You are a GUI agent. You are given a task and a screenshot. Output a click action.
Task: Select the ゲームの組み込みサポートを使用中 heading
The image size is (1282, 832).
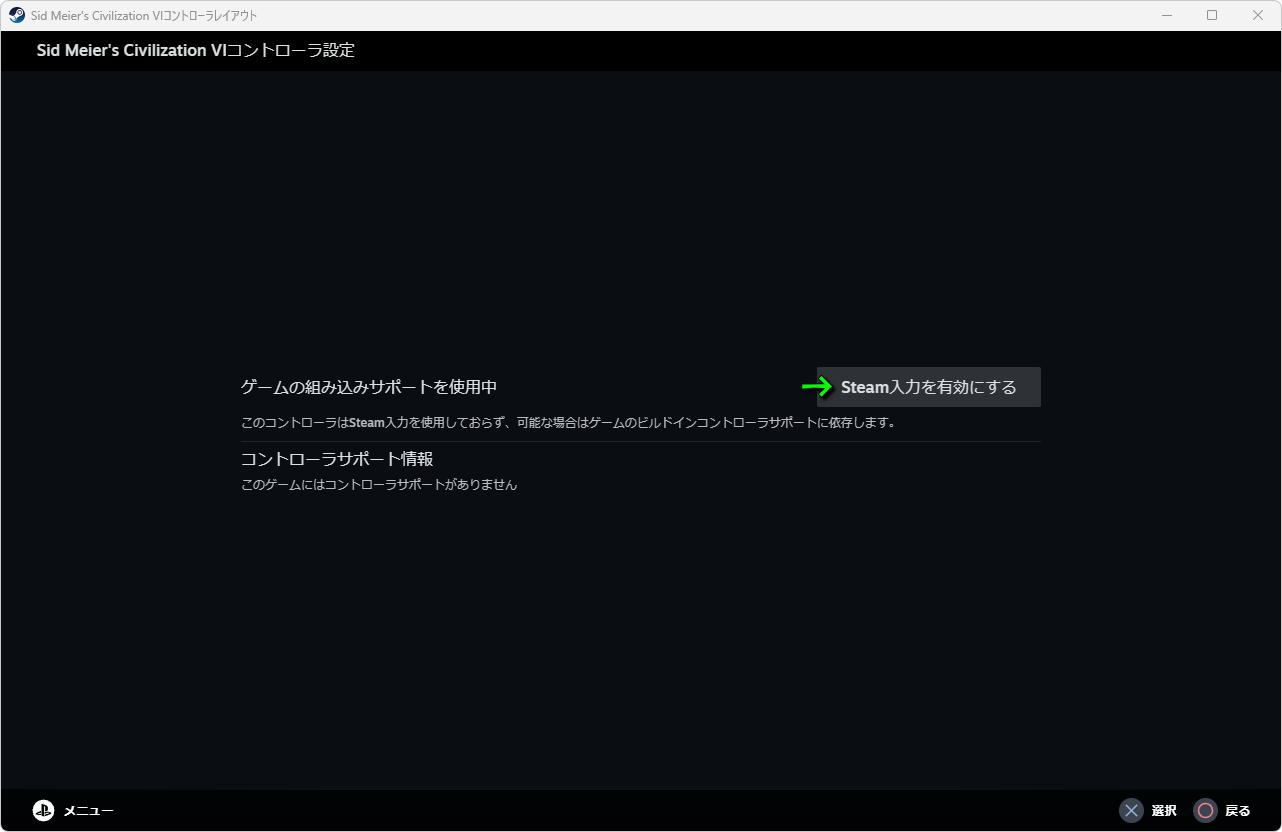[x=369, y=387]
